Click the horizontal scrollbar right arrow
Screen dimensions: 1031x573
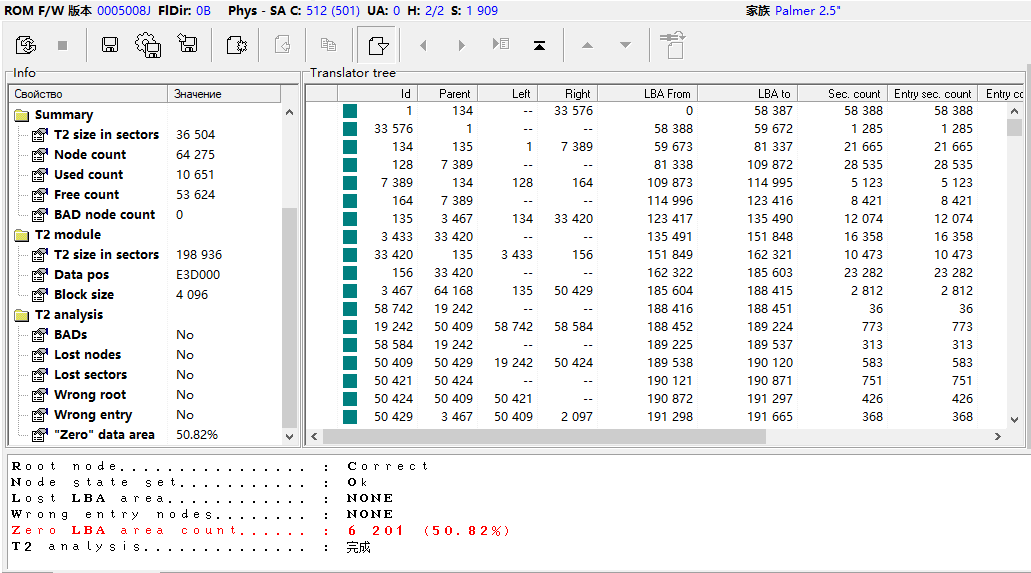point(997,436)
